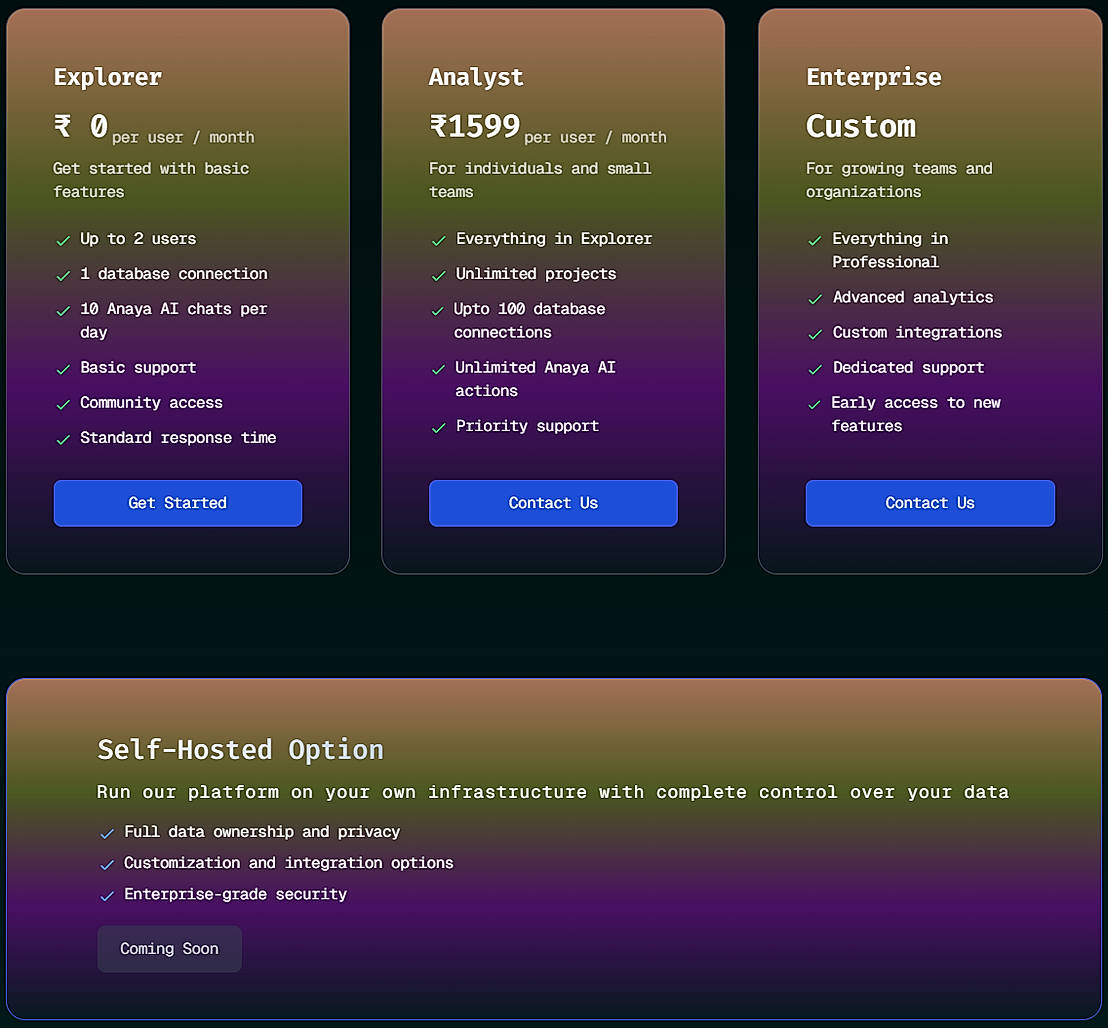Click 'Everything in Professional' feature text
1108x1028 pixels.
(x=890, y=250)
